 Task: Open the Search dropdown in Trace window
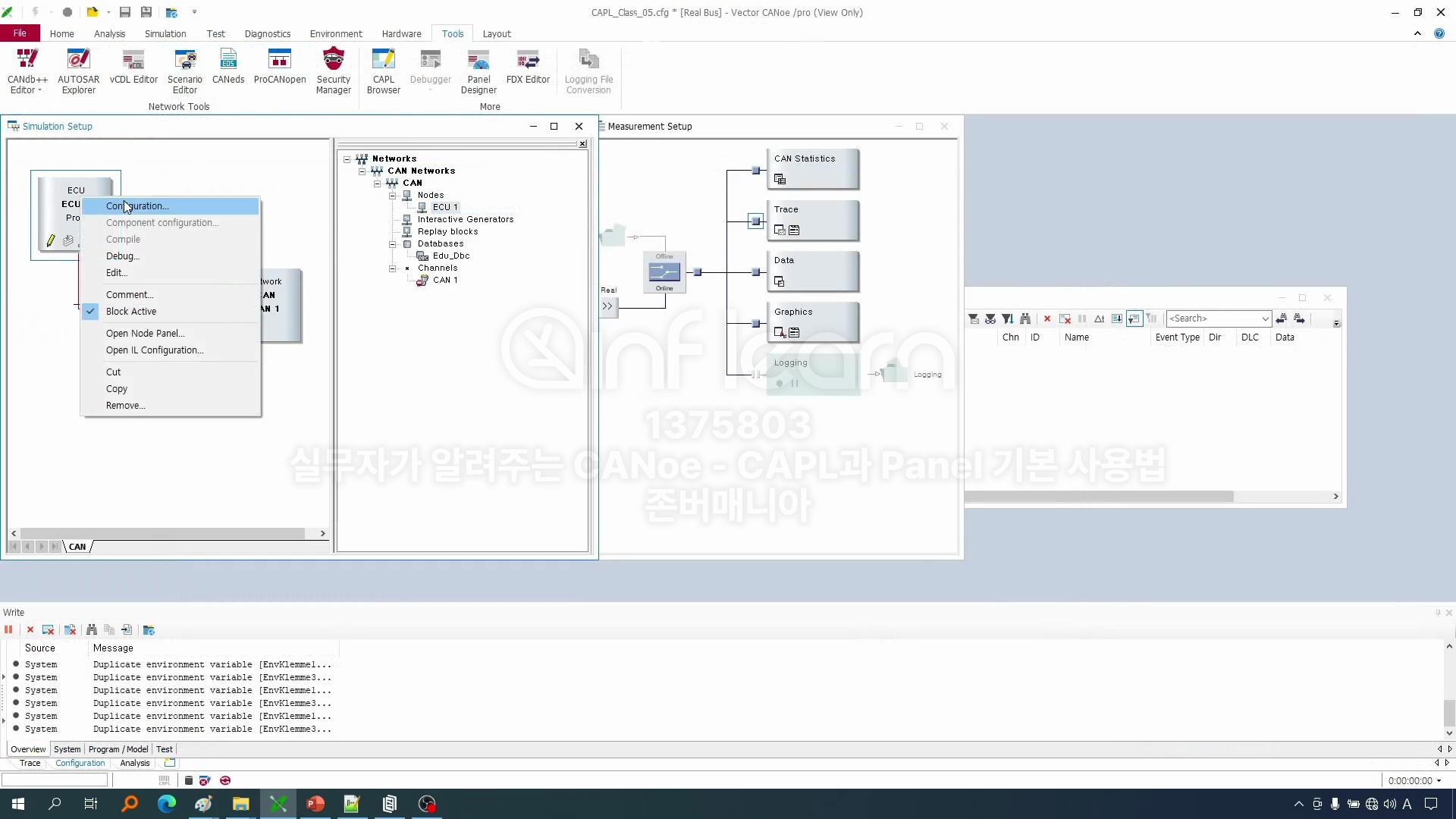pos(1265,318)
